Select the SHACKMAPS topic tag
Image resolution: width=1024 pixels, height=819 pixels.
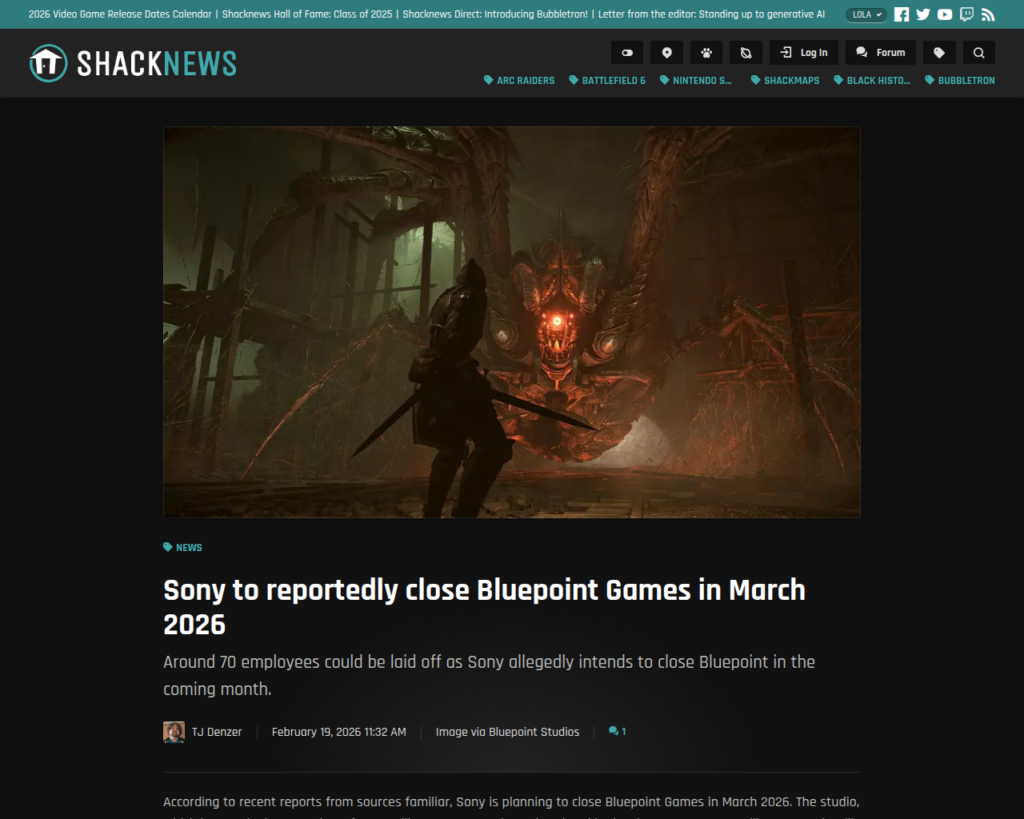pos(785,81)
